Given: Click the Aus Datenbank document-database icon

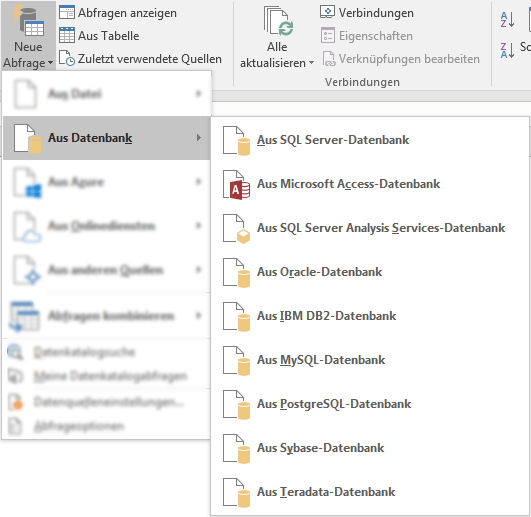Looking at the screenshot, I should pyautogui.click(x=27, y=138).
